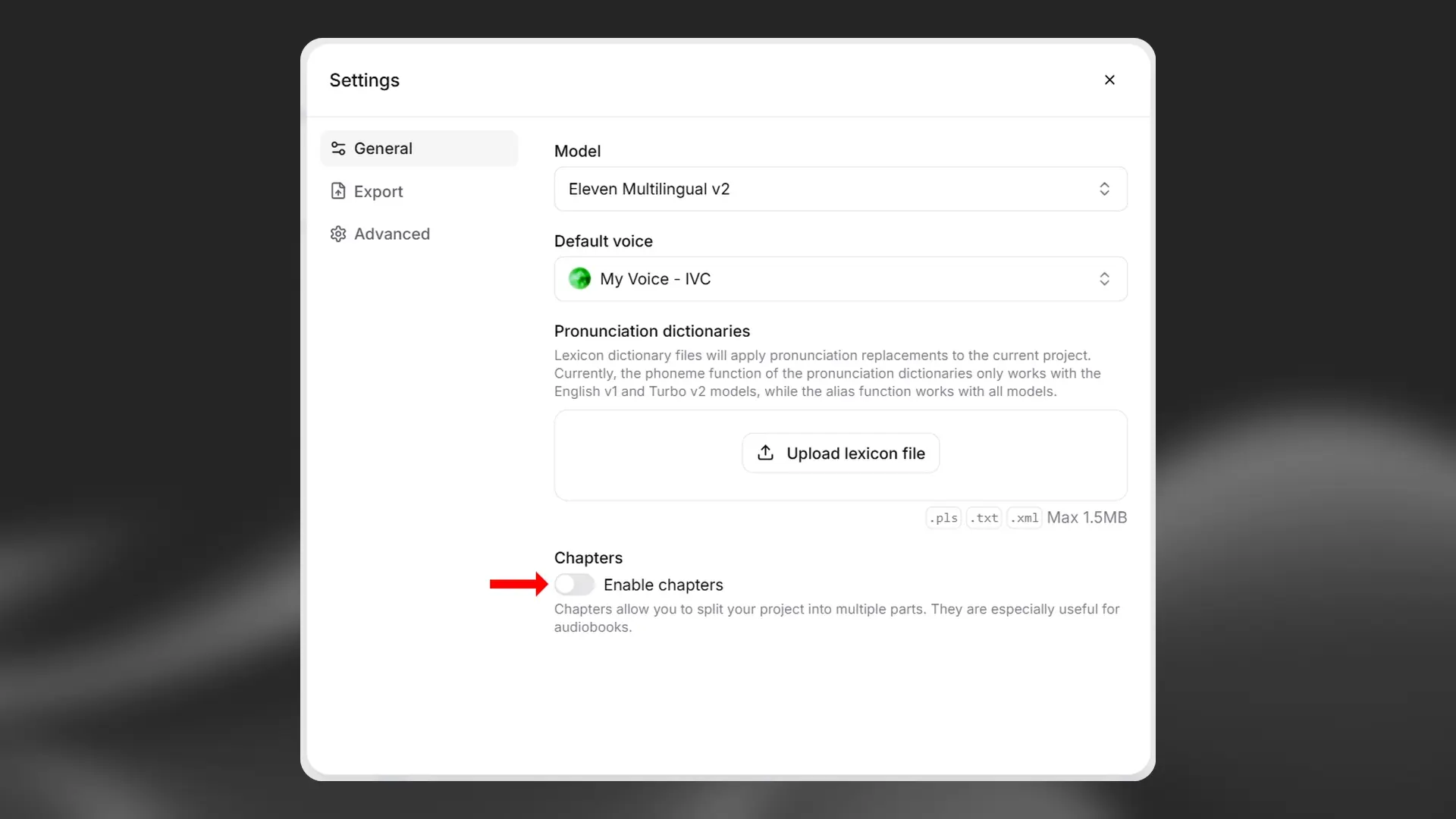Open the Default voice dropdown

pyautogui.click(x=839, y=279)
